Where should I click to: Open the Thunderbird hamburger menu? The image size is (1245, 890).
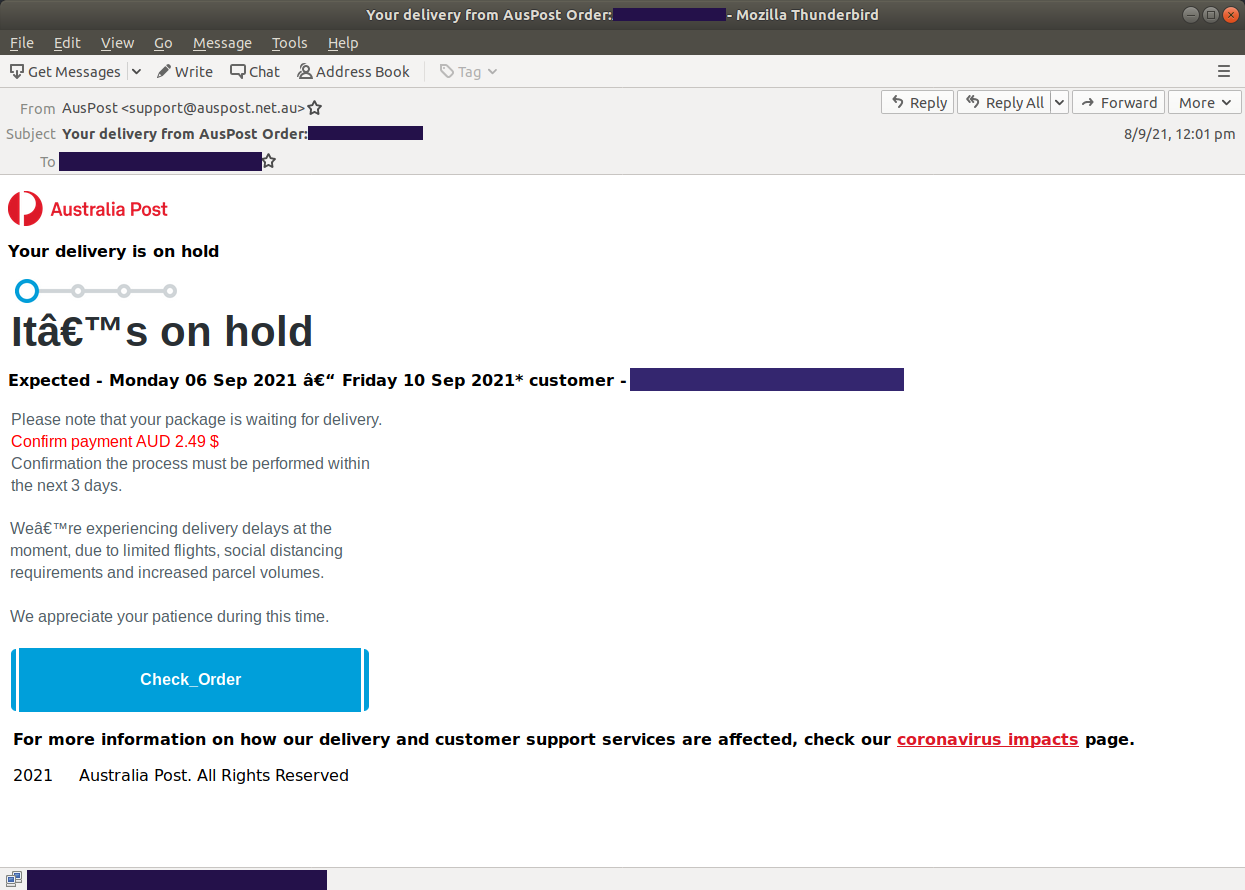1223,71
